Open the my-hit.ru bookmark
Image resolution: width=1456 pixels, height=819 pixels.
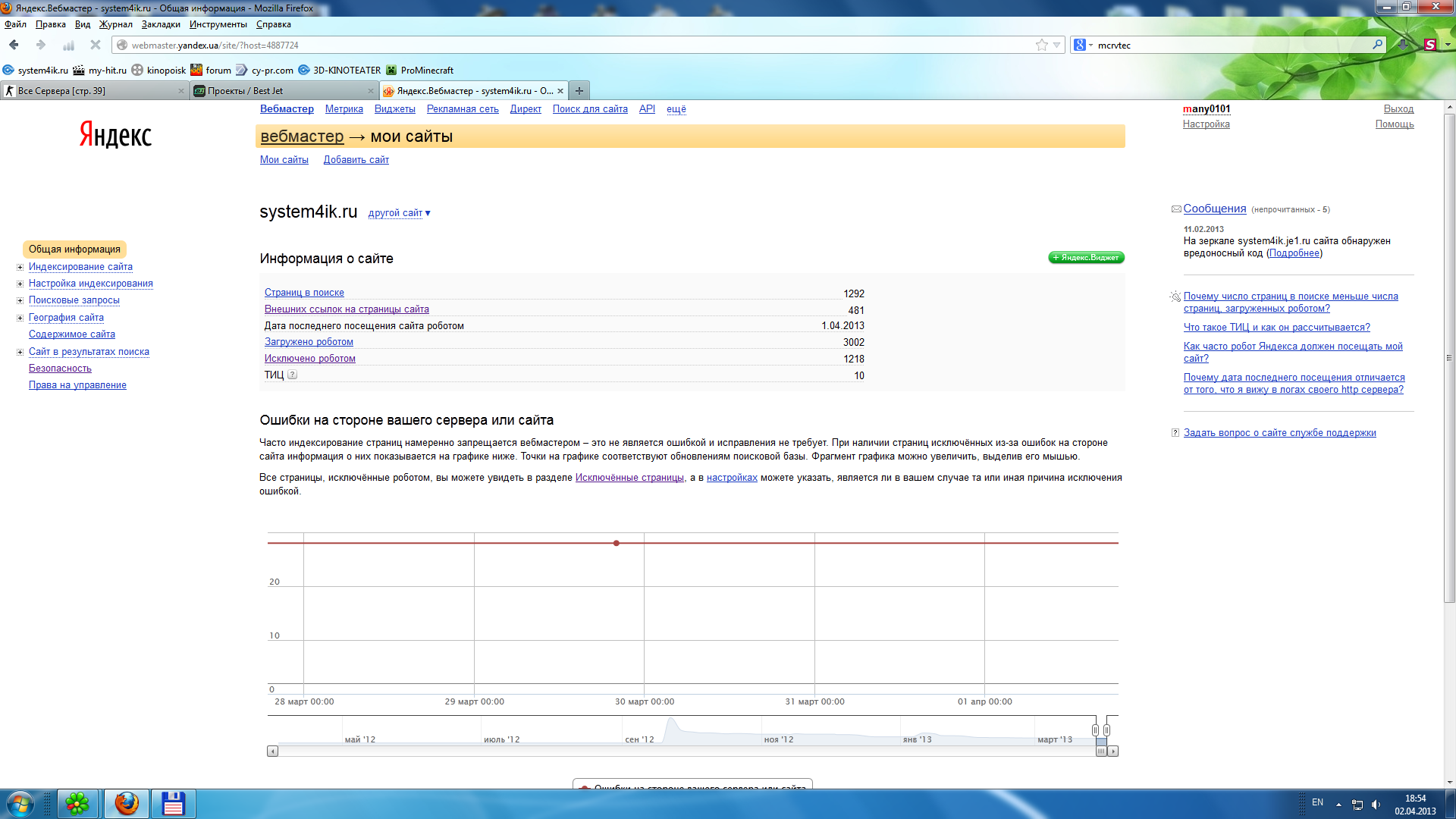tap(100, 70)
